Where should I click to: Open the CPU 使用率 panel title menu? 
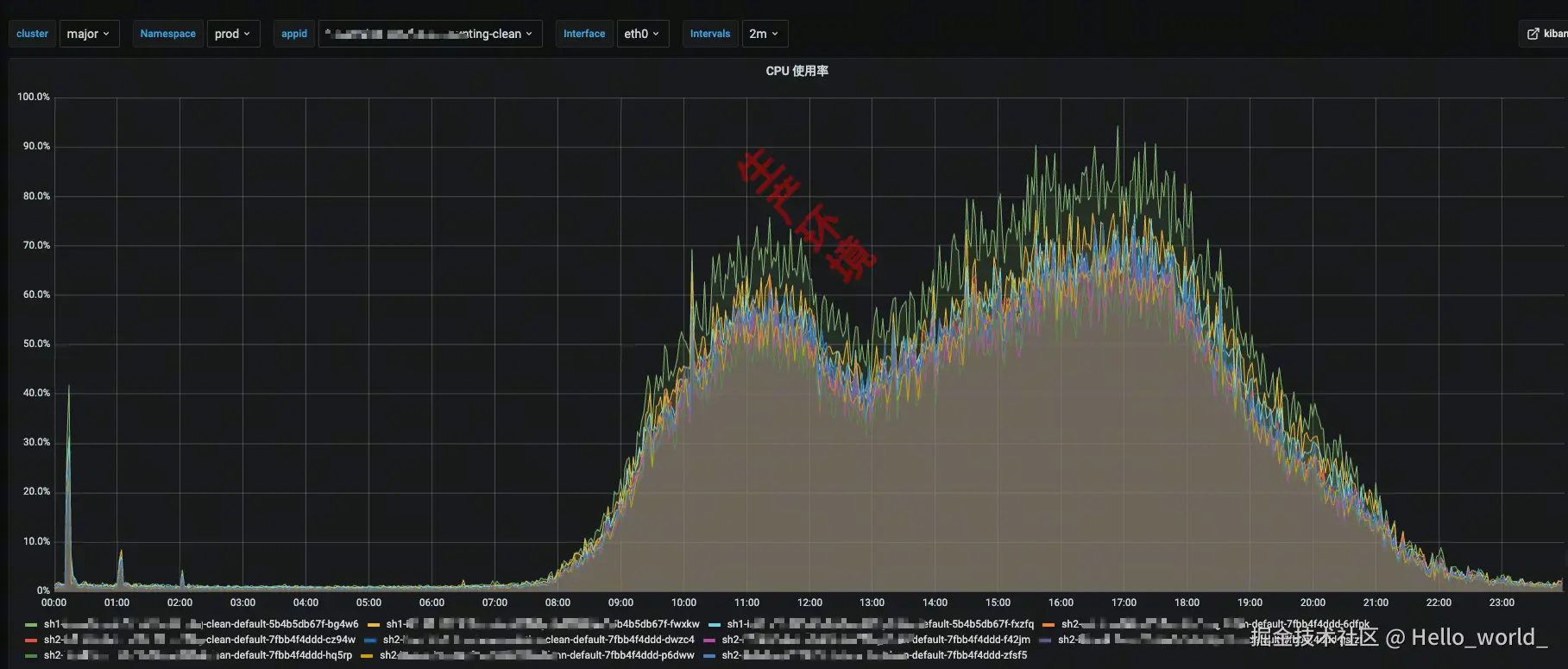click(x=797, y=71)
